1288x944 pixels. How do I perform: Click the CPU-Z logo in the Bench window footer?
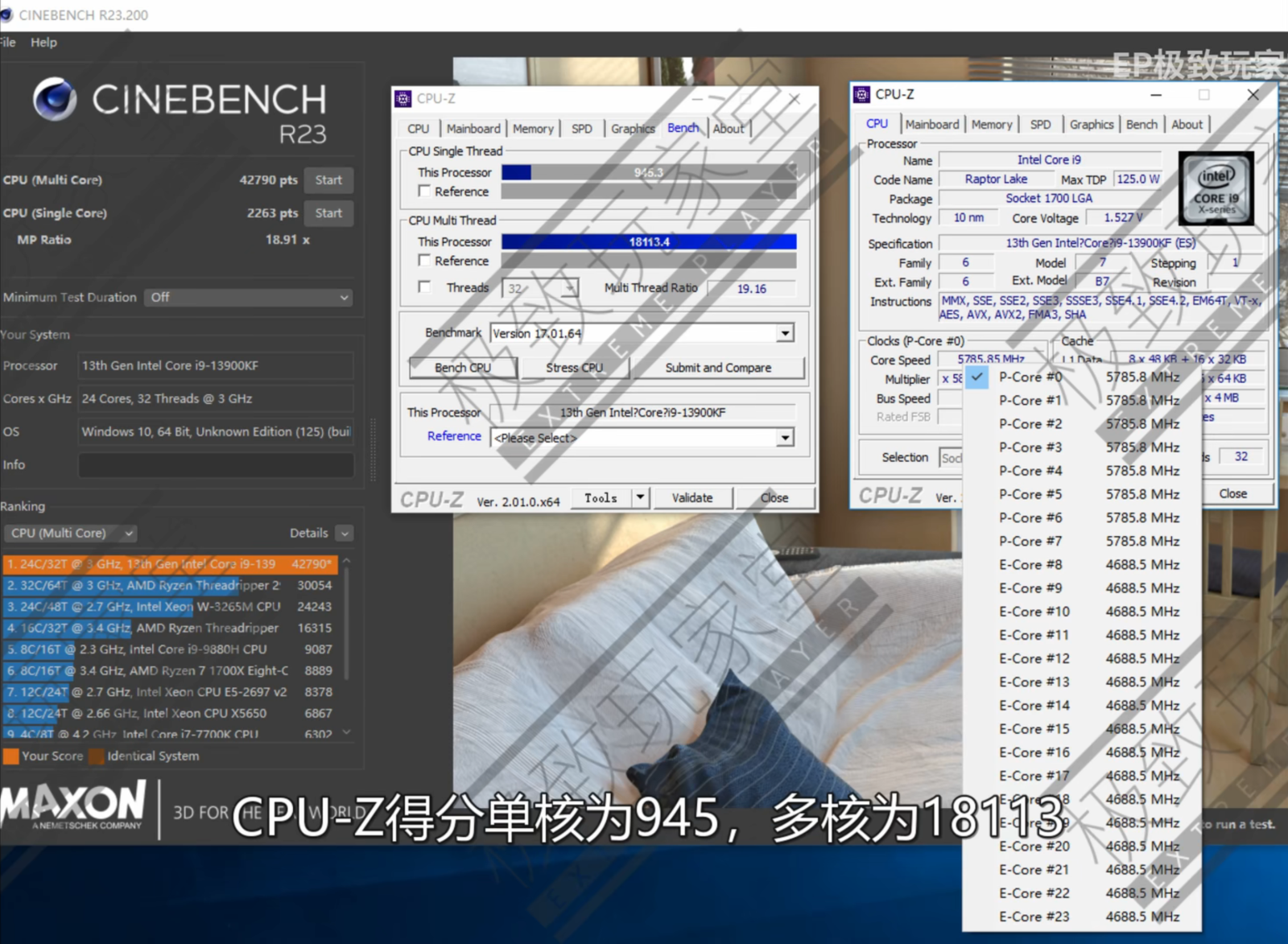click(432, 498)
